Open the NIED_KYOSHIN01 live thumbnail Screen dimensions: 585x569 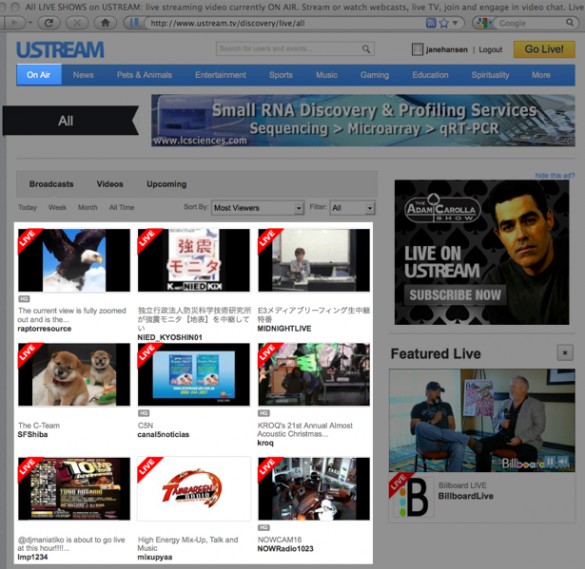[x=194, y=260]
